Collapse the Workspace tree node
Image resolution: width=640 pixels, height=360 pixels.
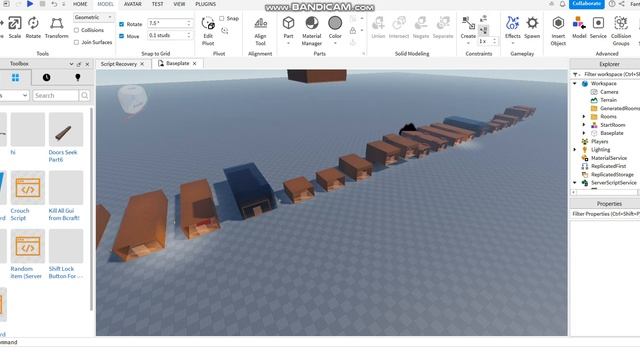(x=575, y=84)
